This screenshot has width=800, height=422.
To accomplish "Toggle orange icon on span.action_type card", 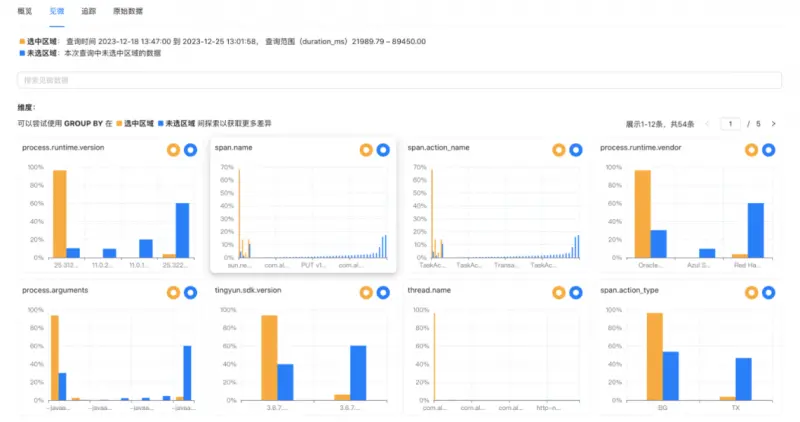I will (x=751, y=292).
